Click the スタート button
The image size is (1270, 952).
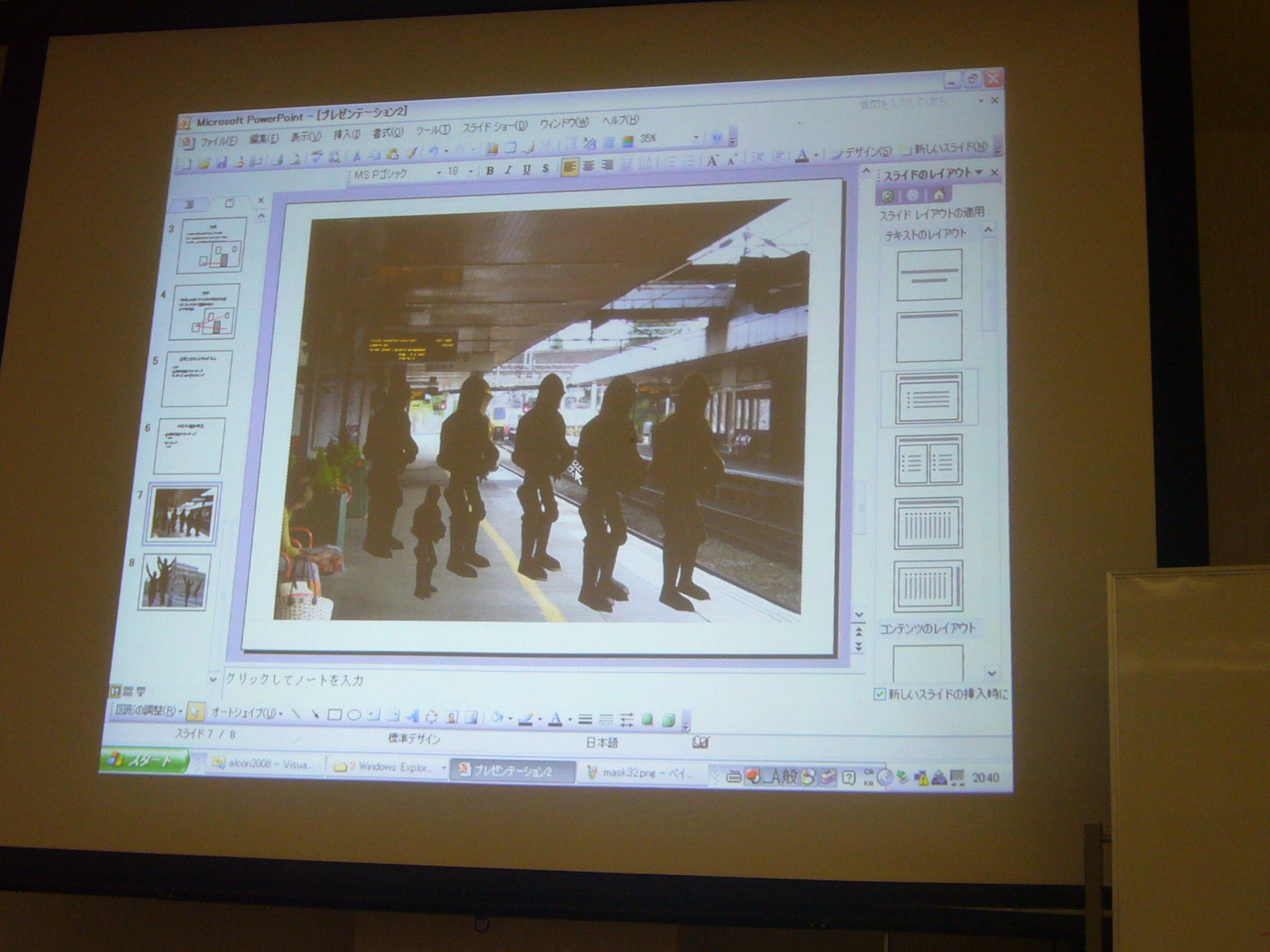(x=144, y=760)
